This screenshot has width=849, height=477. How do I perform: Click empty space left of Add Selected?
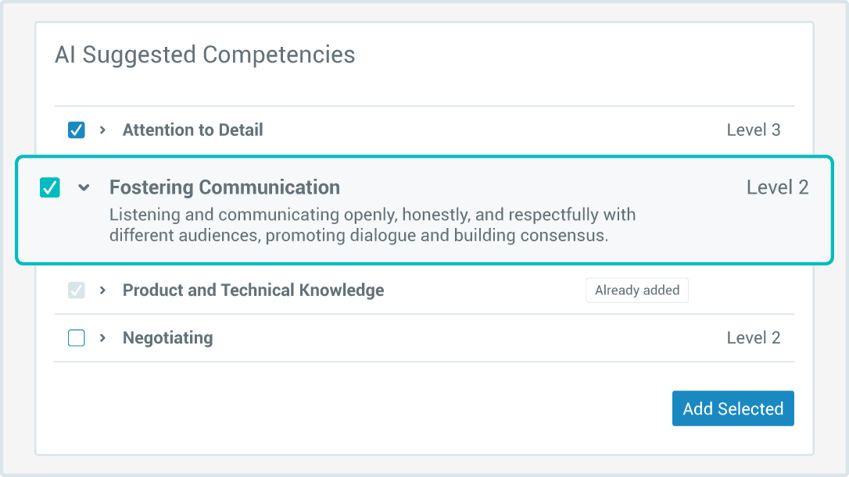360,408
